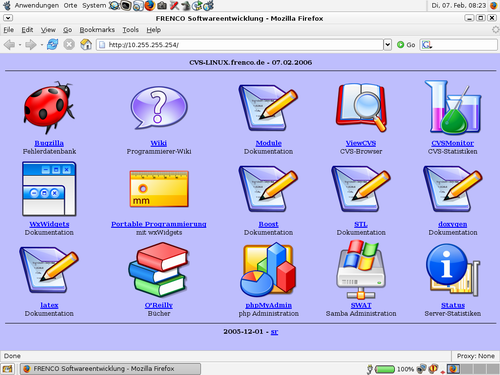Click the notepad icon above Boost
Image resolution: width=500 pixels, height=375 pixels.
[x=268, y=189]
